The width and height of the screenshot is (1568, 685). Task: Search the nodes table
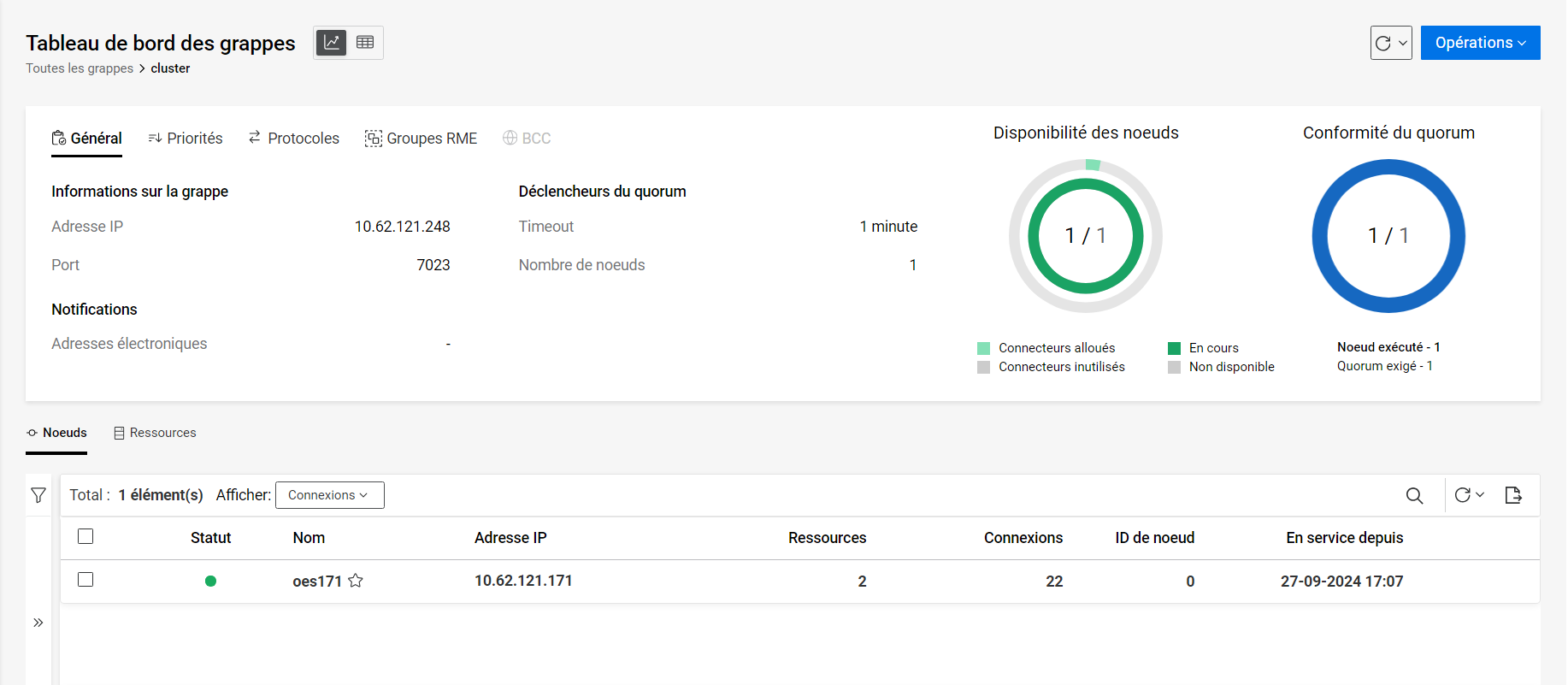(1414, 495)
